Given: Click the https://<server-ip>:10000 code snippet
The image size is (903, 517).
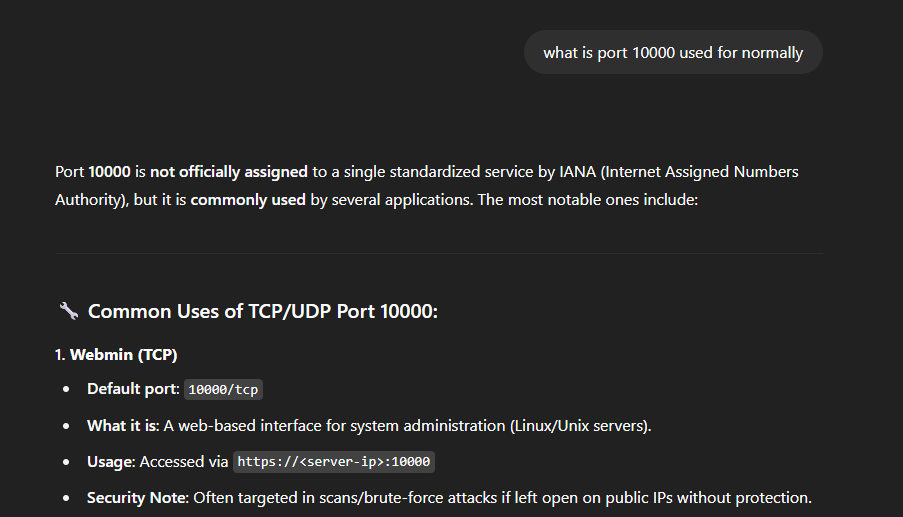Looking at the screenshot, I should click(x=334, y=462).
